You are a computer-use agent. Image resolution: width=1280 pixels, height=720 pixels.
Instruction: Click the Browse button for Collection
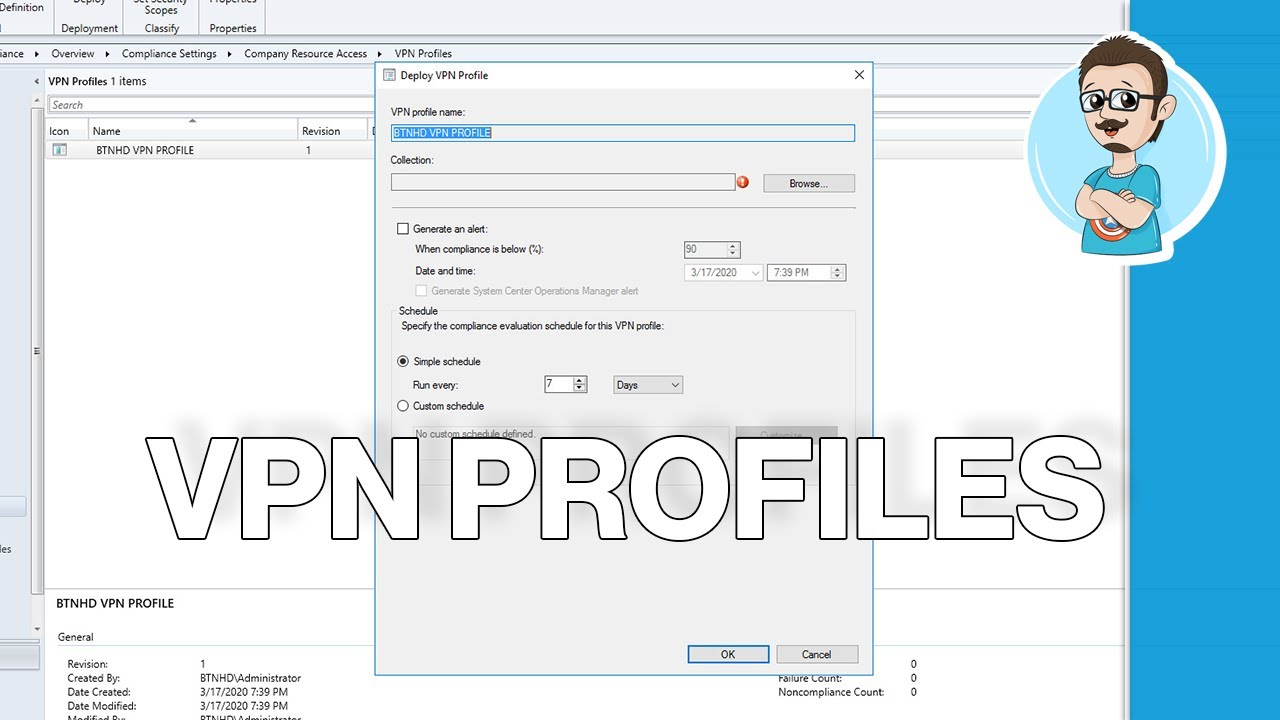click(809, 183)
